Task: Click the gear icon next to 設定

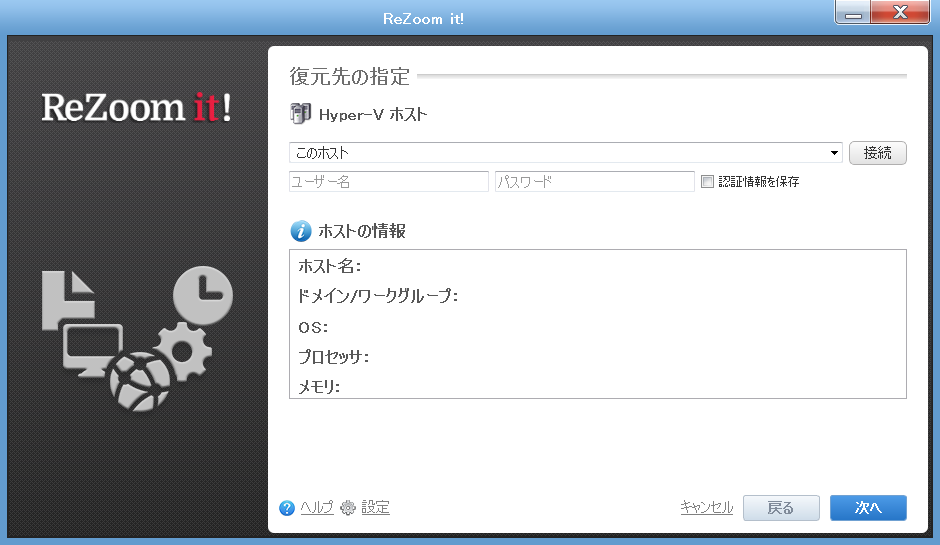Action: (x=348, y=508)
